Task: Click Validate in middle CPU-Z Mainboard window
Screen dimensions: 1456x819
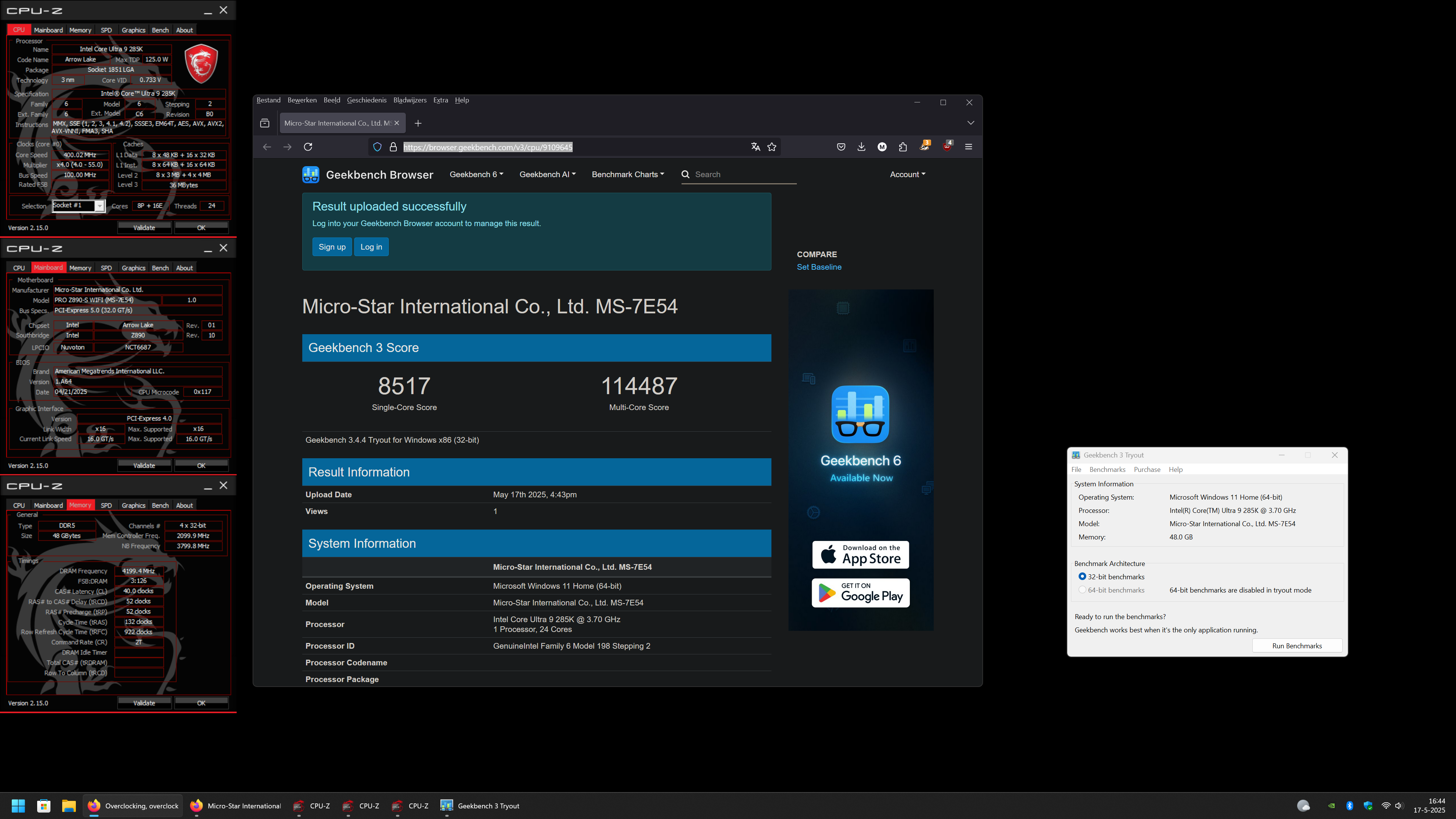Action: point(144,466)
